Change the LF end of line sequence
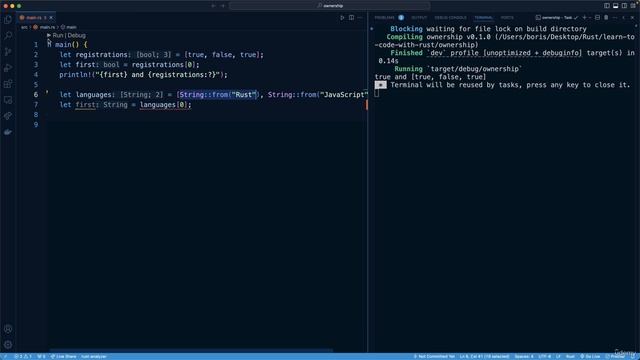Image resolution: width=640 pixels, height=360 pixels. click(x=558, y=356)
